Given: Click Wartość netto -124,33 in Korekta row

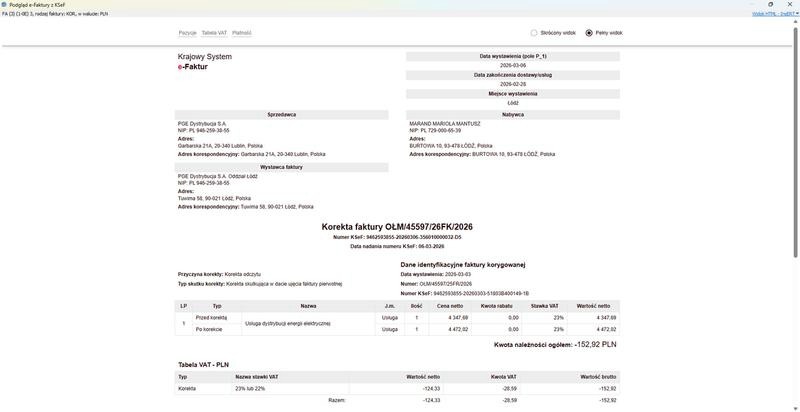Looking at the screenshot, I should point(432,389).
